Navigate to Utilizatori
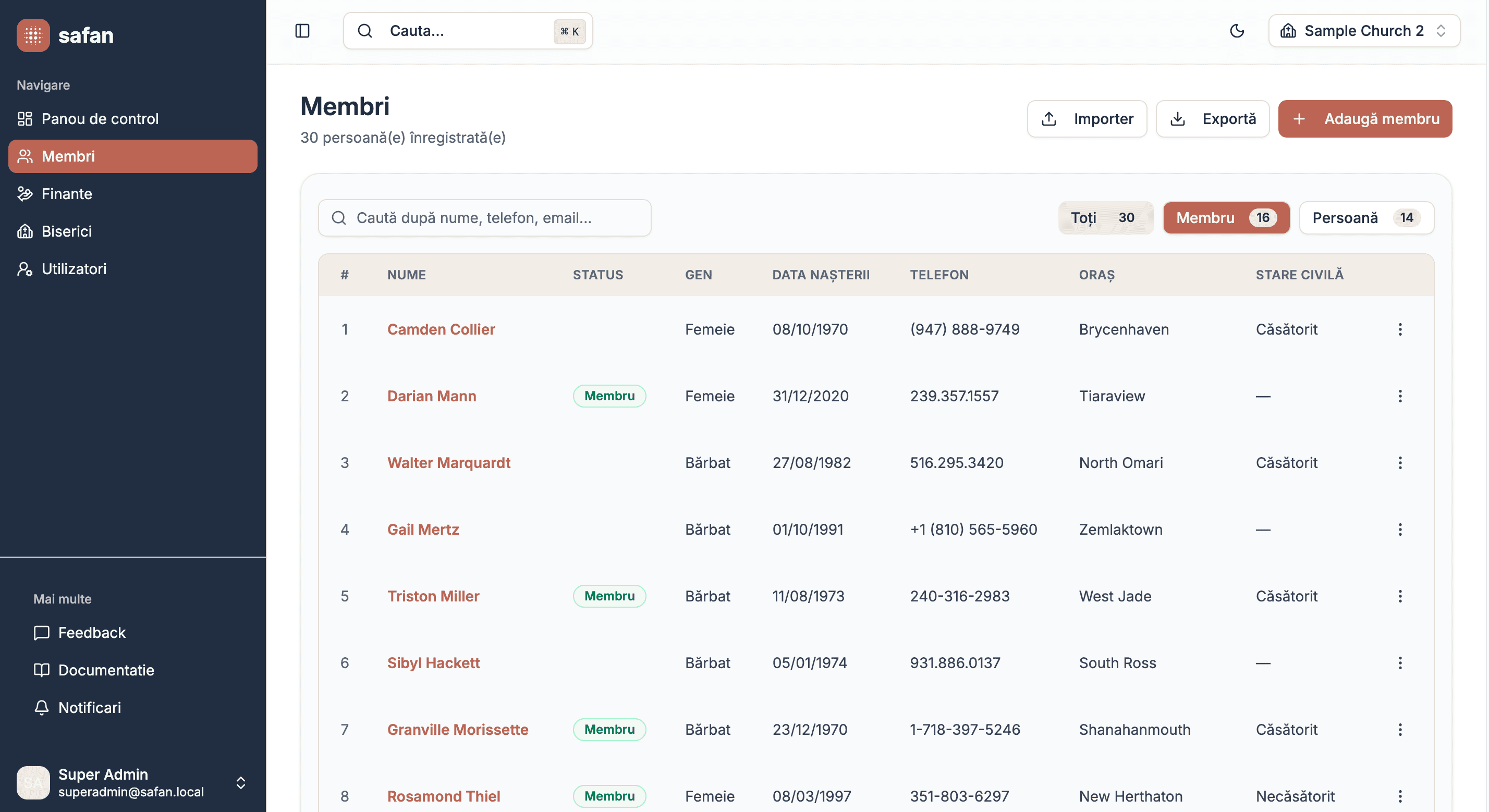The width and height of the screenshot is (1489, 812). click(x=74, y=269)
